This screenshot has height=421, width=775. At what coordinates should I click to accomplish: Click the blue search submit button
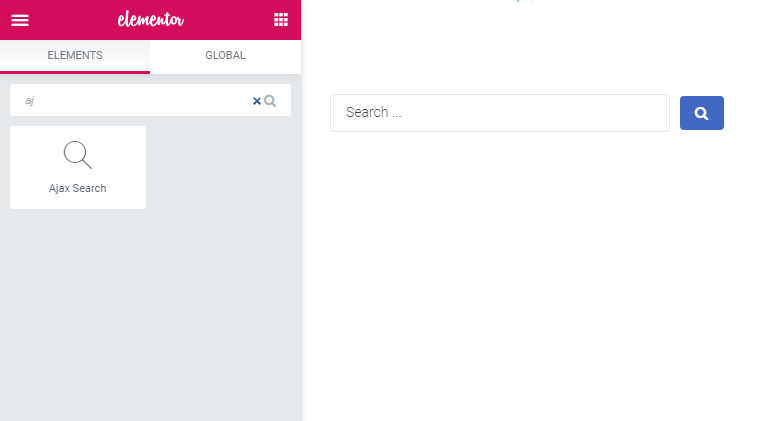click(701, 113)
